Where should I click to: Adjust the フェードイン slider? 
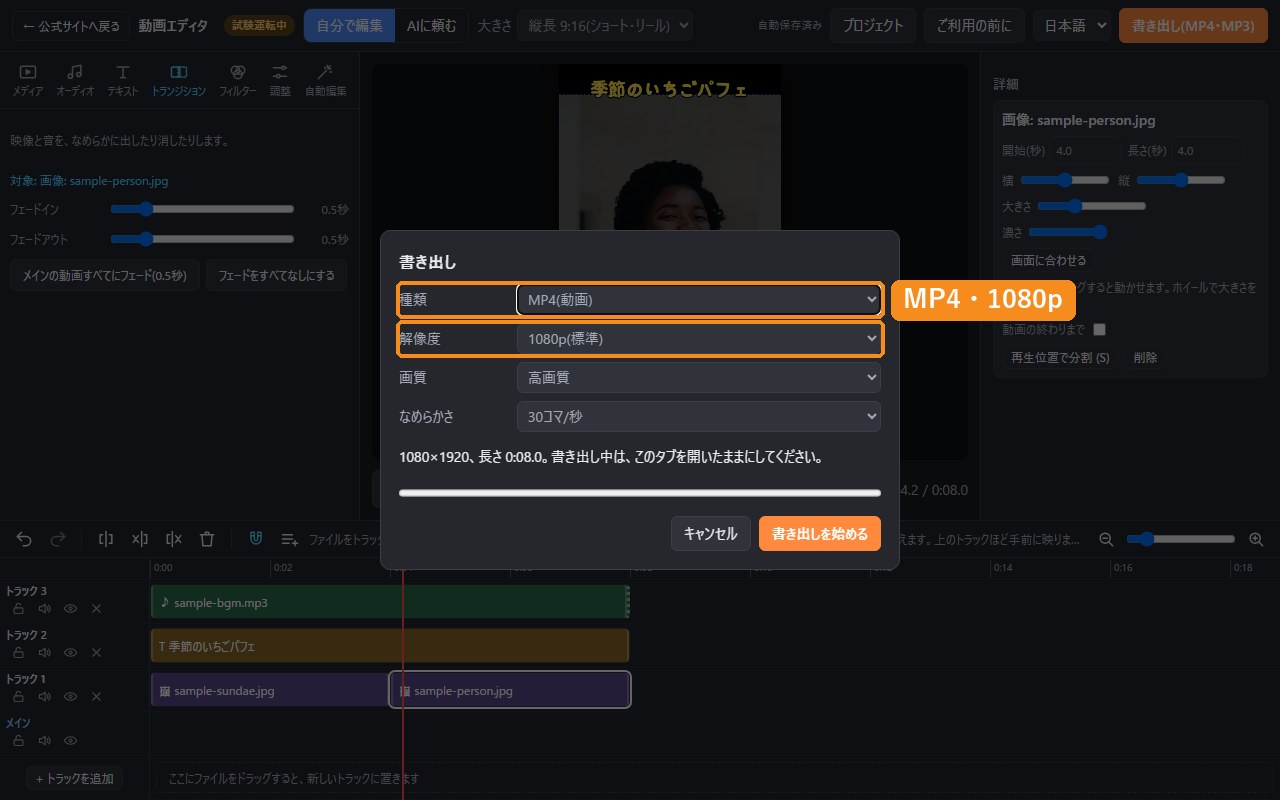coord(202,209)
